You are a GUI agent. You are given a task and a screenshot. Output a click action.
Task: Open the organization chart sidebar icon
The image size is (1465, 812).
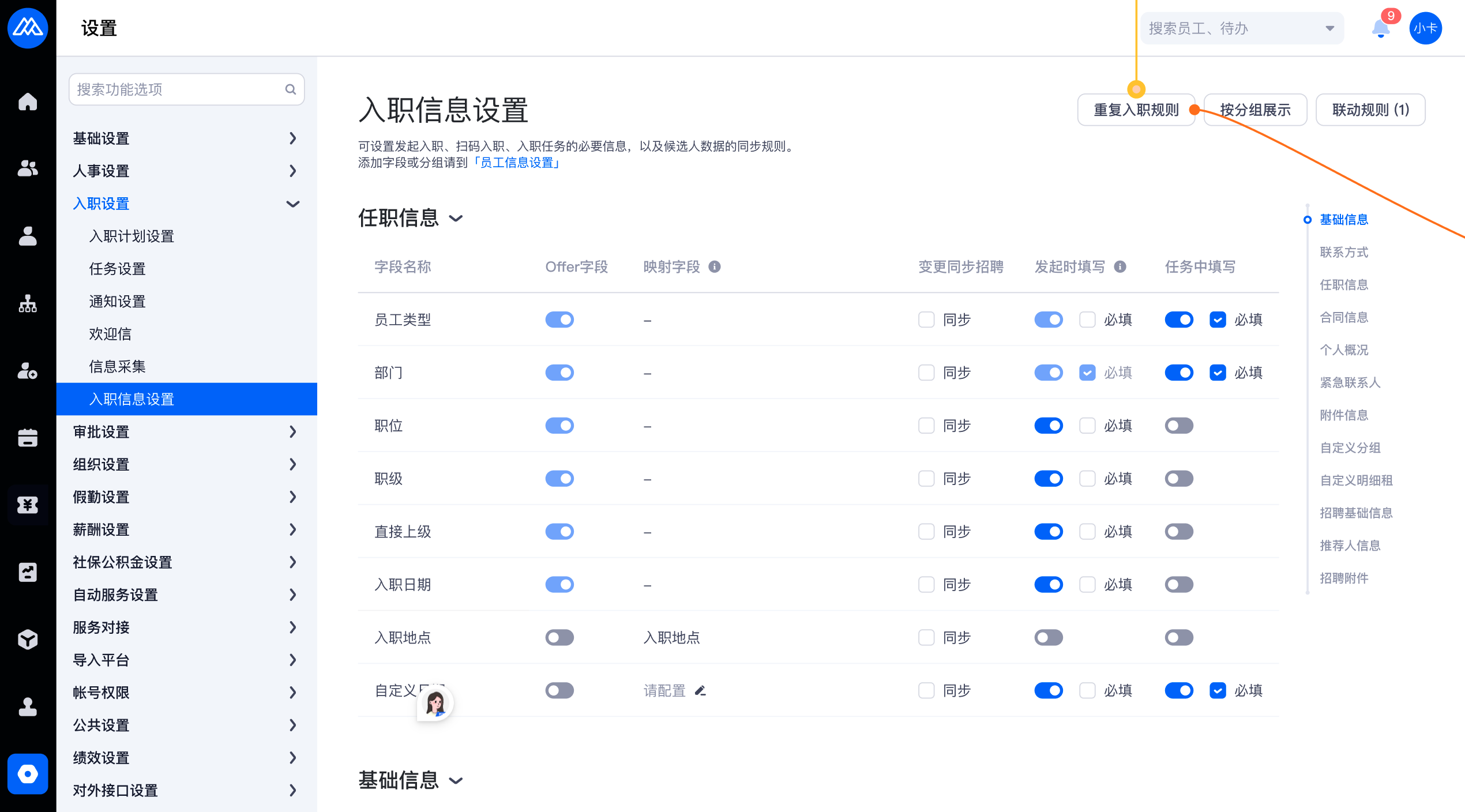[28, 304]
